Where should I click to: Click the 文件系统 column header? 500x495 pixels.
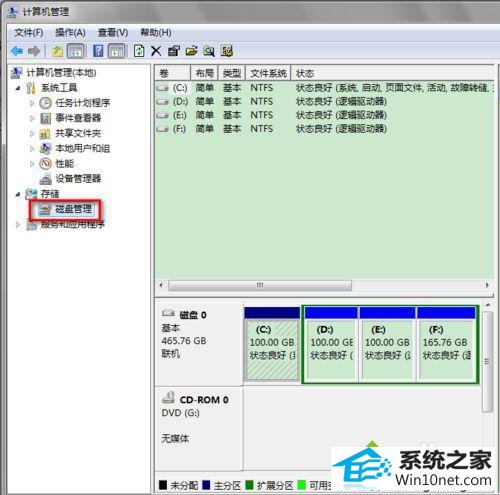click(268, 73)
